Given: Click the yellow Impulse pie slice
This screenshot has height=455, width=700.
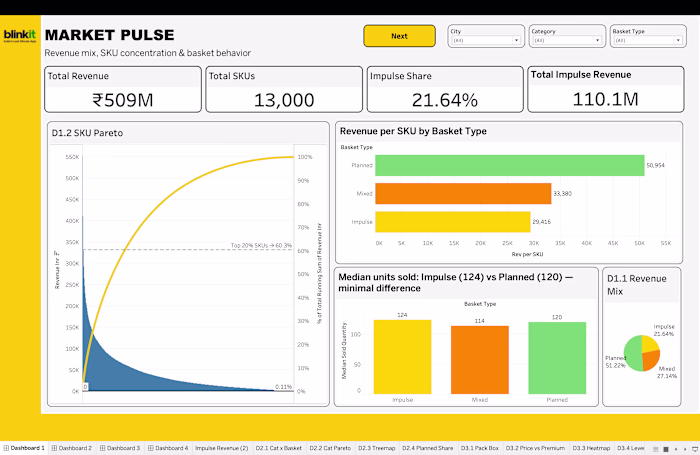Looking at the screenshot, I should 650,344.
